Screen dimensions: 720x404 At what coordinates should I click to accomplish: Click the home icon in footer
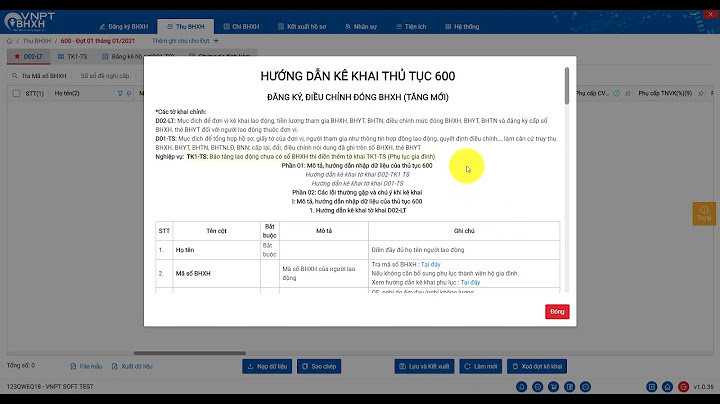coord(667,387)
